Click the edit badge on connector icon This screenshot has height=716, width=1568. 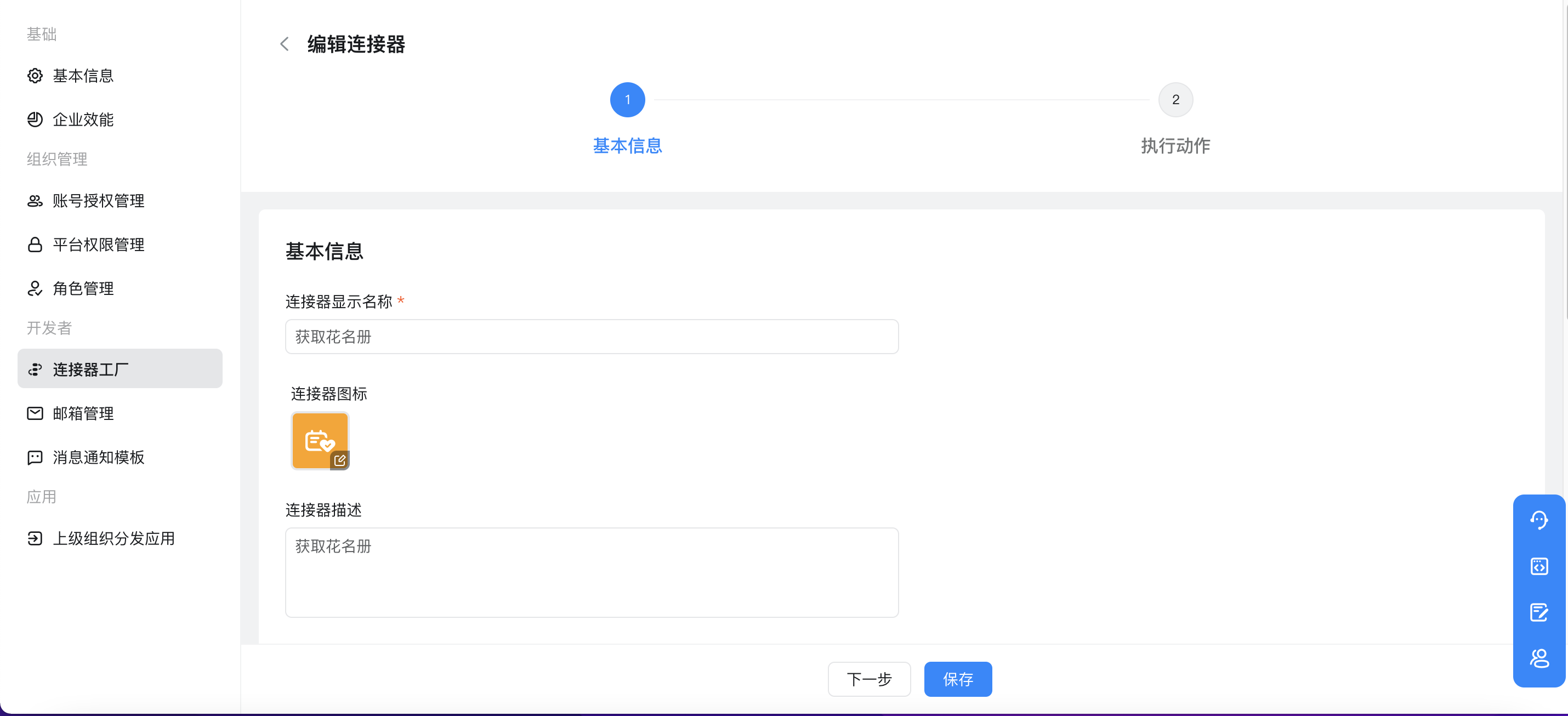coord(340,461)
